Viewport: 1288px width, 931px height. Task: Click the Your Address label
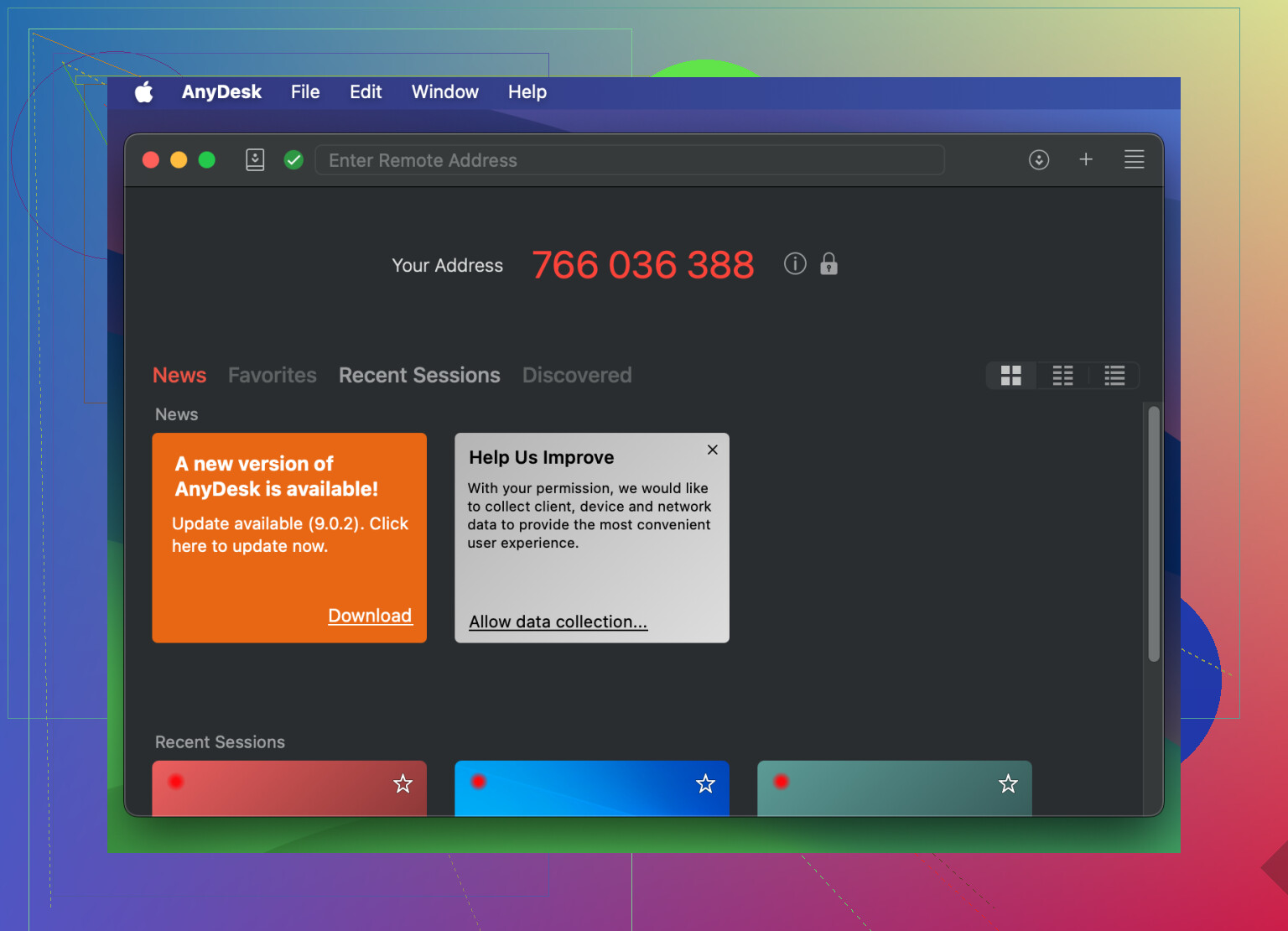tap(448, 265)
